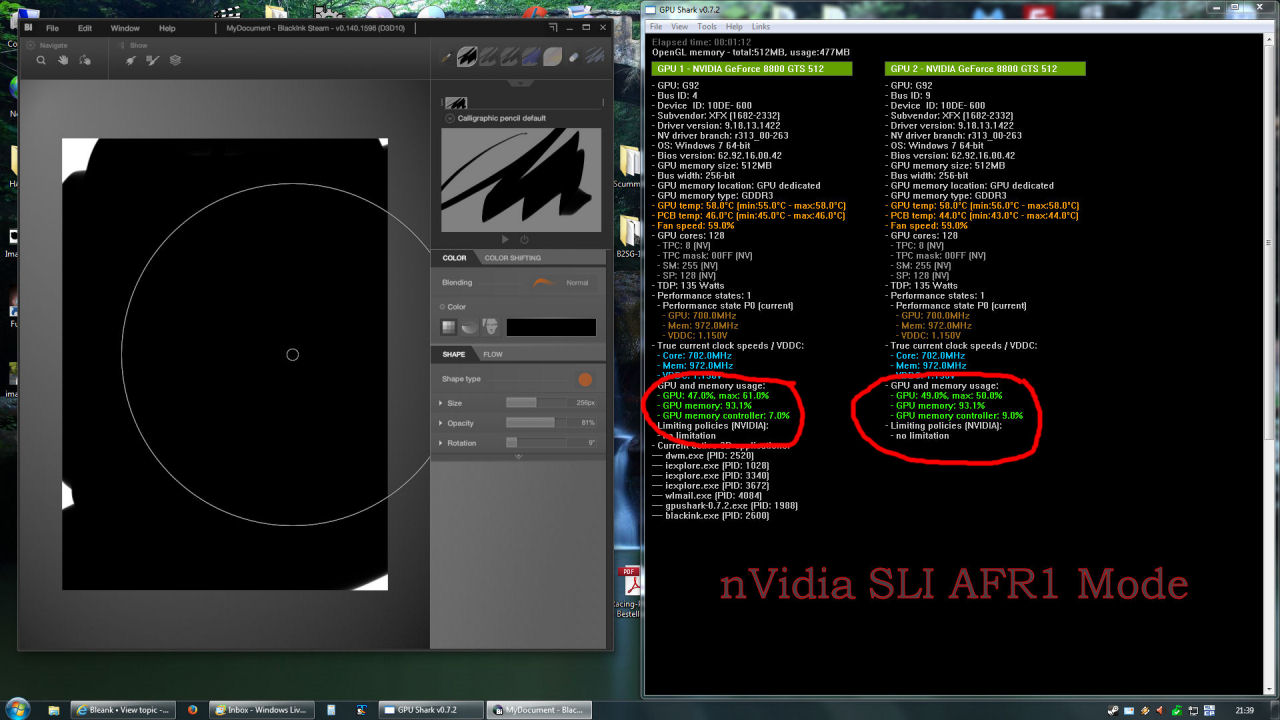The height and width of the screenshot is (720, 1280).
Task: Open the Edit menu in BlackInk
Action: (85, 28)
